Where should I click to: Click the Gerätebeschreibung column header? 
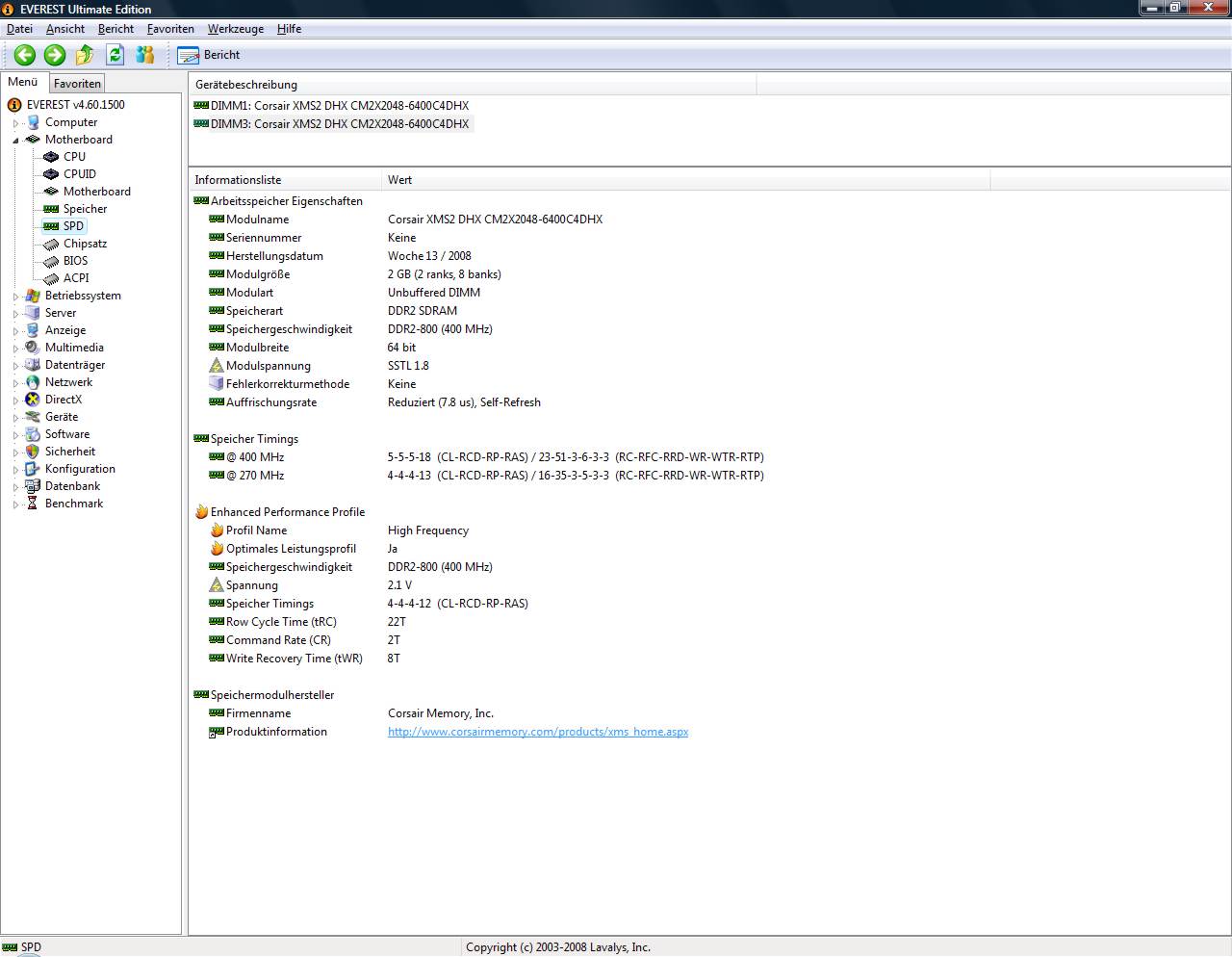pyautogui.click(x=473, y=85)
